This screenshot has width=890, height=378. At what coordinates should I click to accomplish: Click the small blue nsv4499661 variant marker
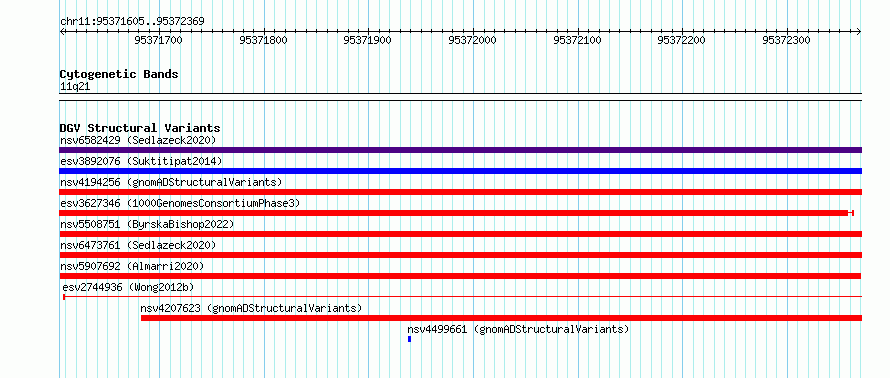409,339
